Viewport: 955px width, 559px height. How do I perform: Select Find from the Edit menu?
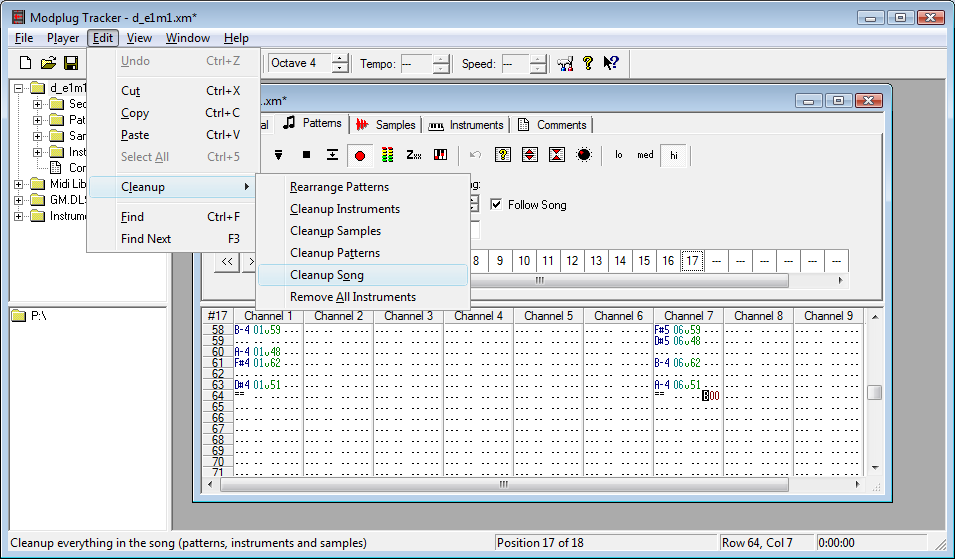pos(174,217)
